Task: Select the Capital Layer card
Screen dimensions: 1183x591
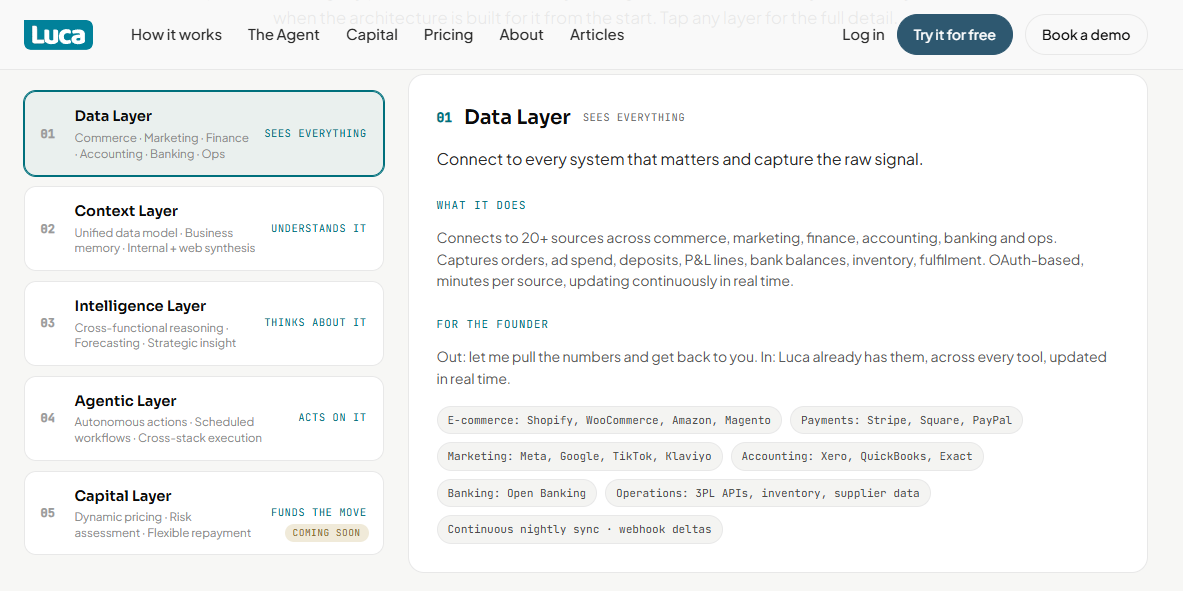Action: [x=204, y=513]
